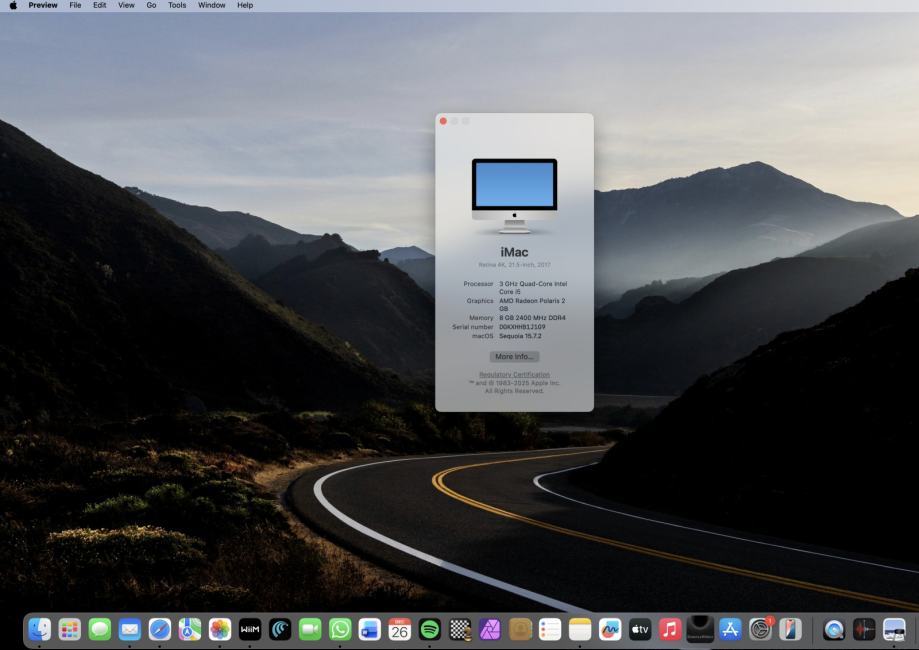919x650 pixels.
Task: Open the Regulatory Certification link
Action: point(514,374)
